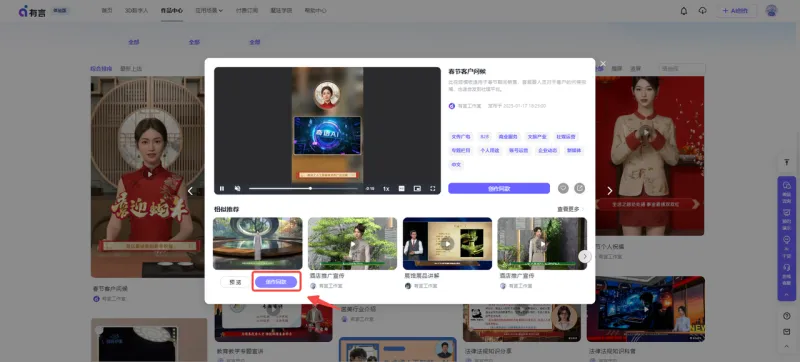Click the 有言工作室 author name in the dialog

tap(469, 106)
